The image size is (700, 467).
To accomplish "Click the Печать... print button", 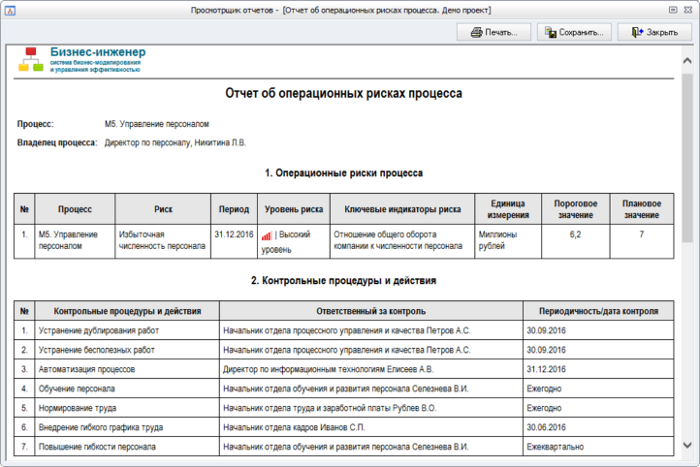I will click(494, 32).
